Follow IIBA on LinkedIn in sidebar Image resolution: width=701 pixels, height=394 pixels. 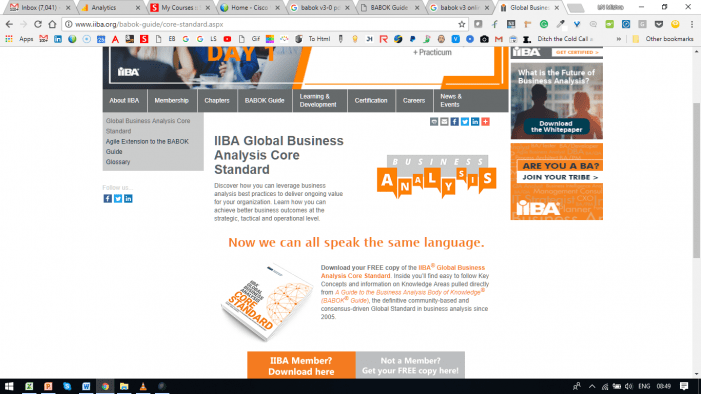coord(128,199)
